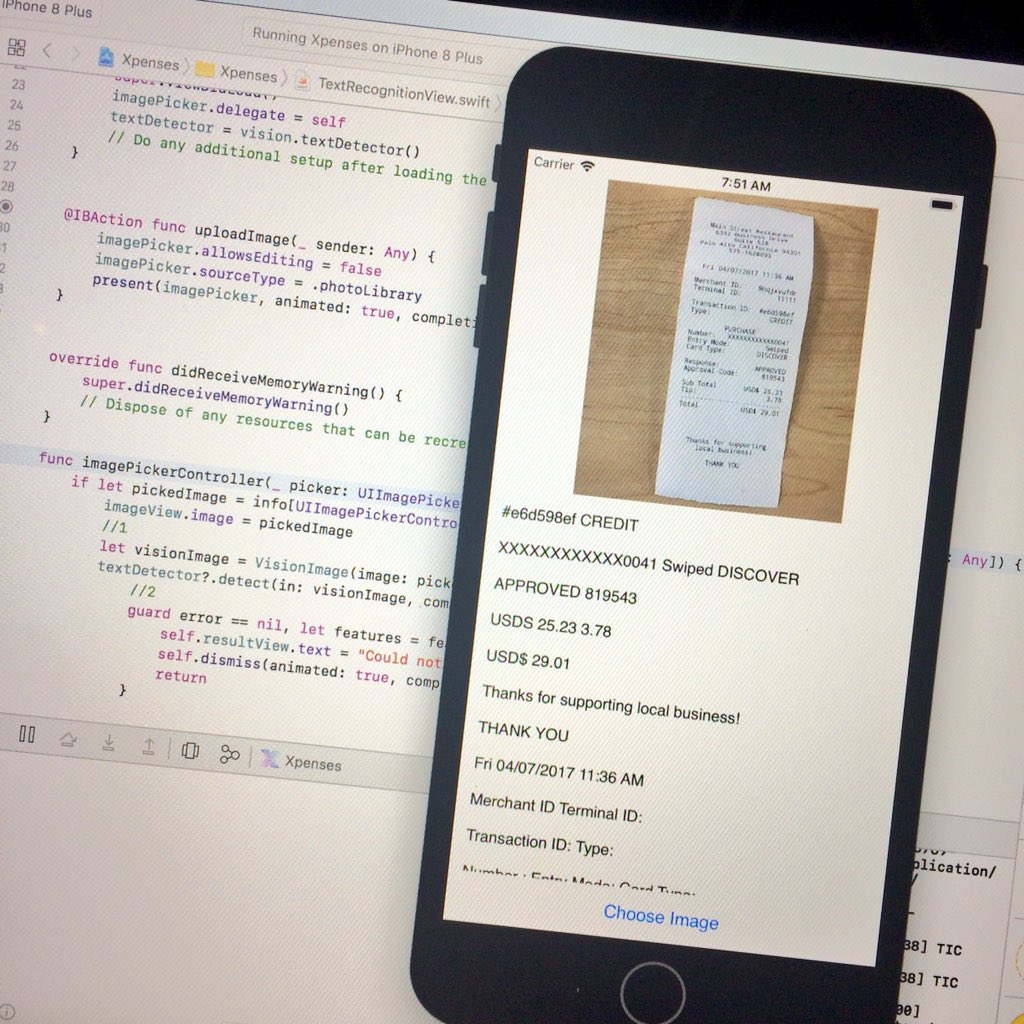
Task: Click the 'let visionImage' code line
Action: click(274, 564)
